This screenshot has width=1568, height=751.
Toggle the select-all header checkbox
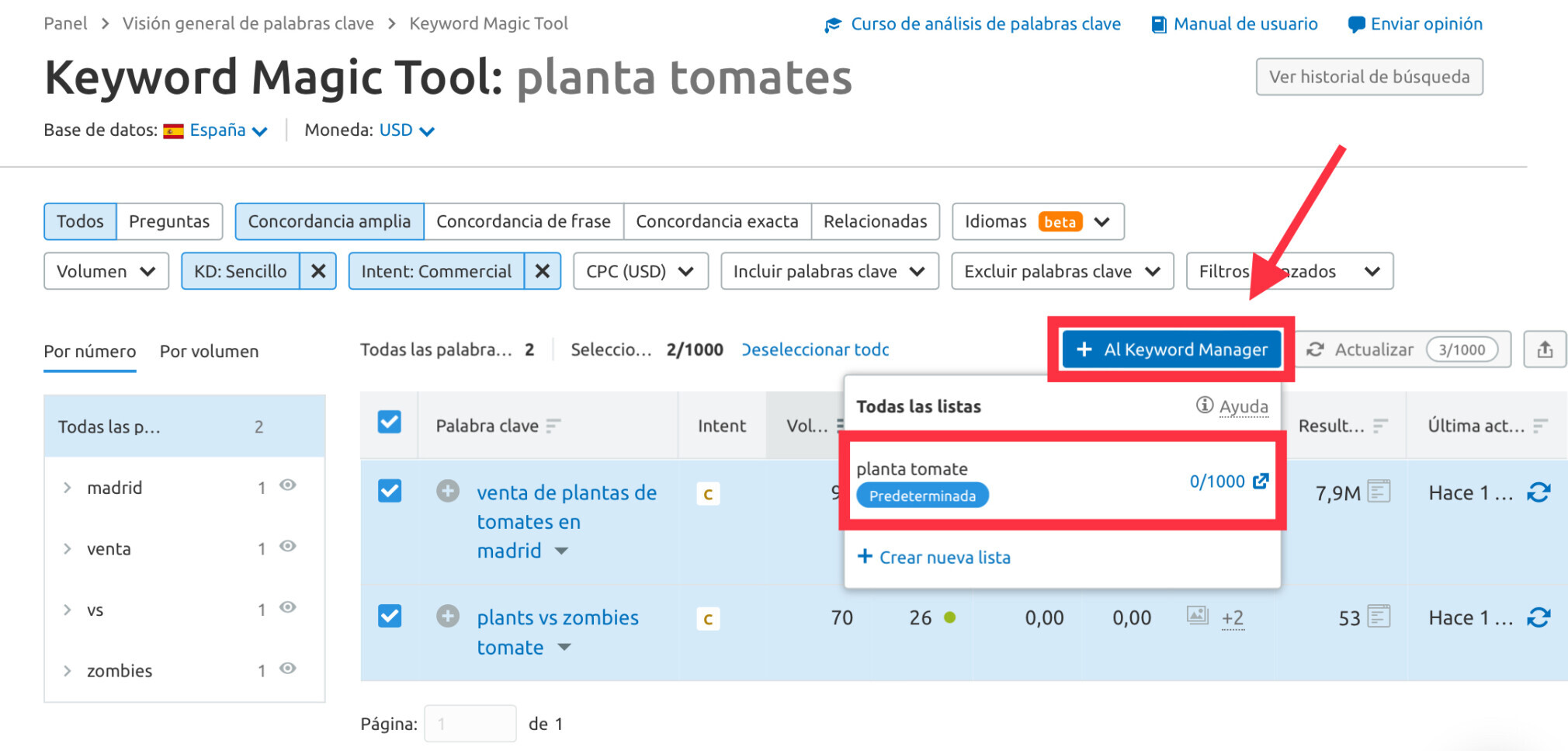[x=390, y=422]
